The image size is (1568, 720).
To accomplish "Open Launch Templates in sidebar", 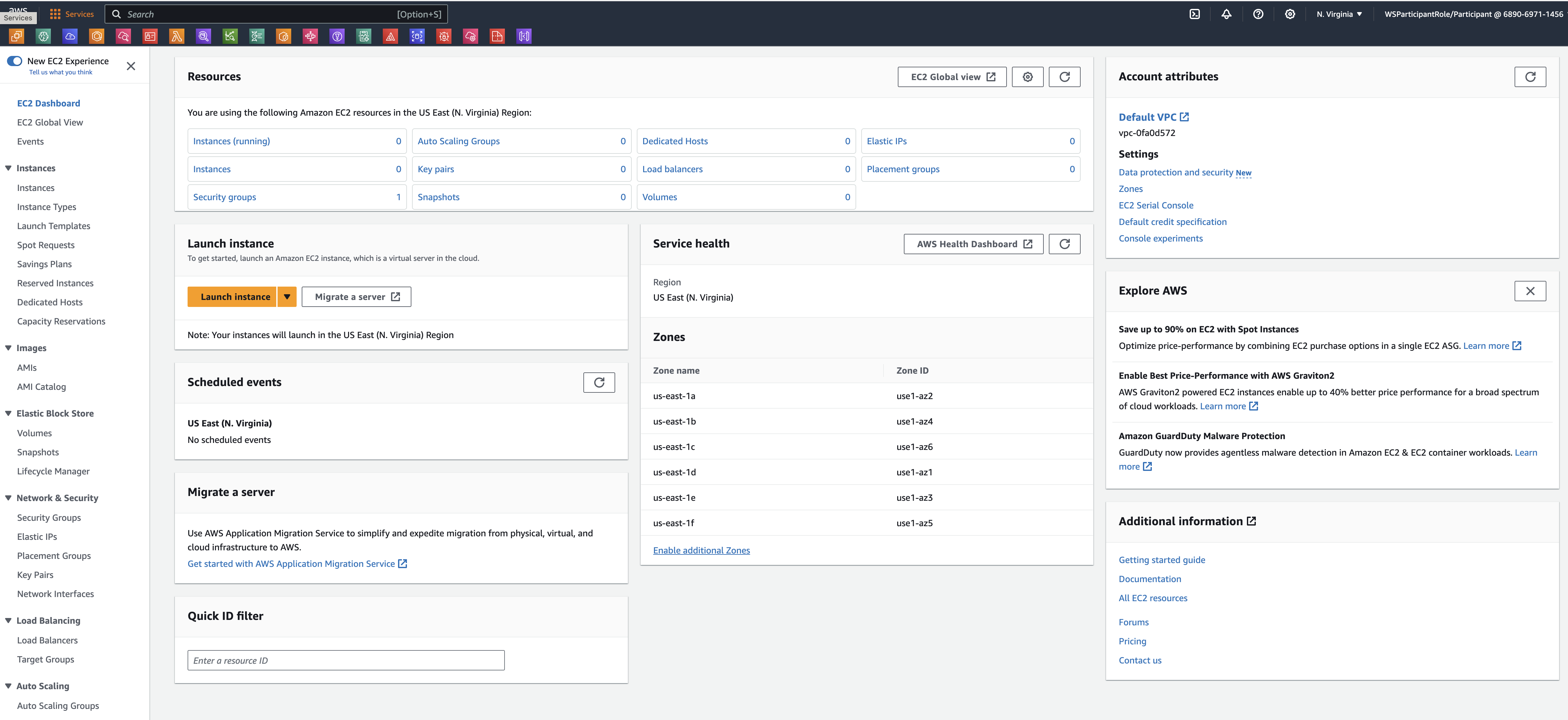I will pos(53,226).
